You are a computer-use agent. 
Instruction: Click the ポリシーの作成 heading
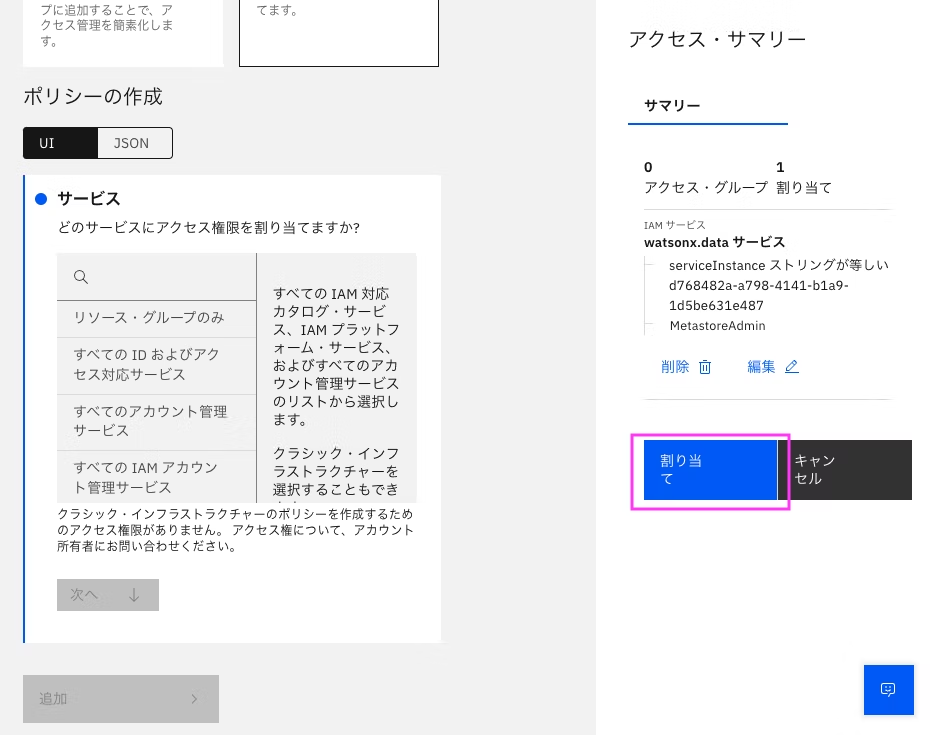[93, 96]
